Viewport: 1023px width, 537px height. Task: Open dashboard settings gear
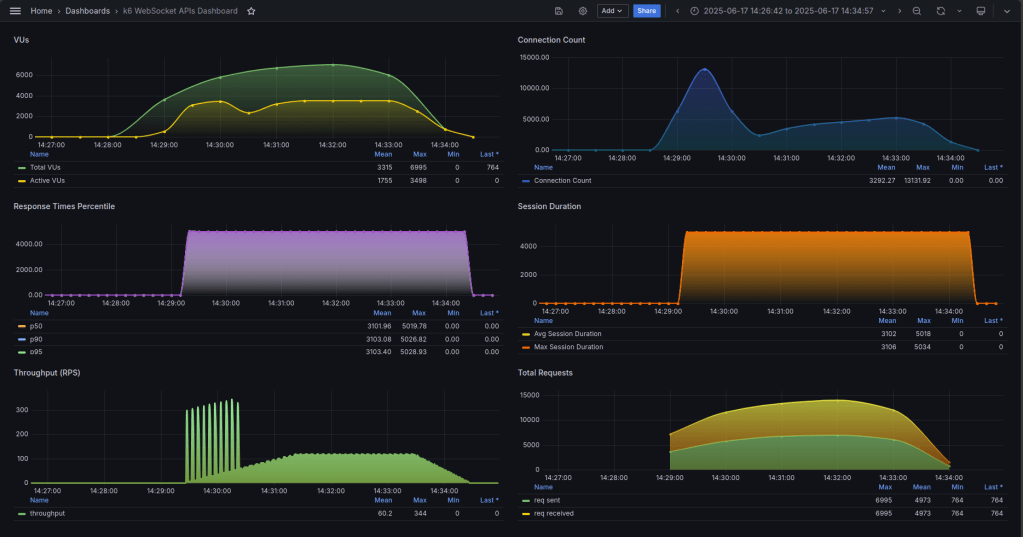pos(583,11)
